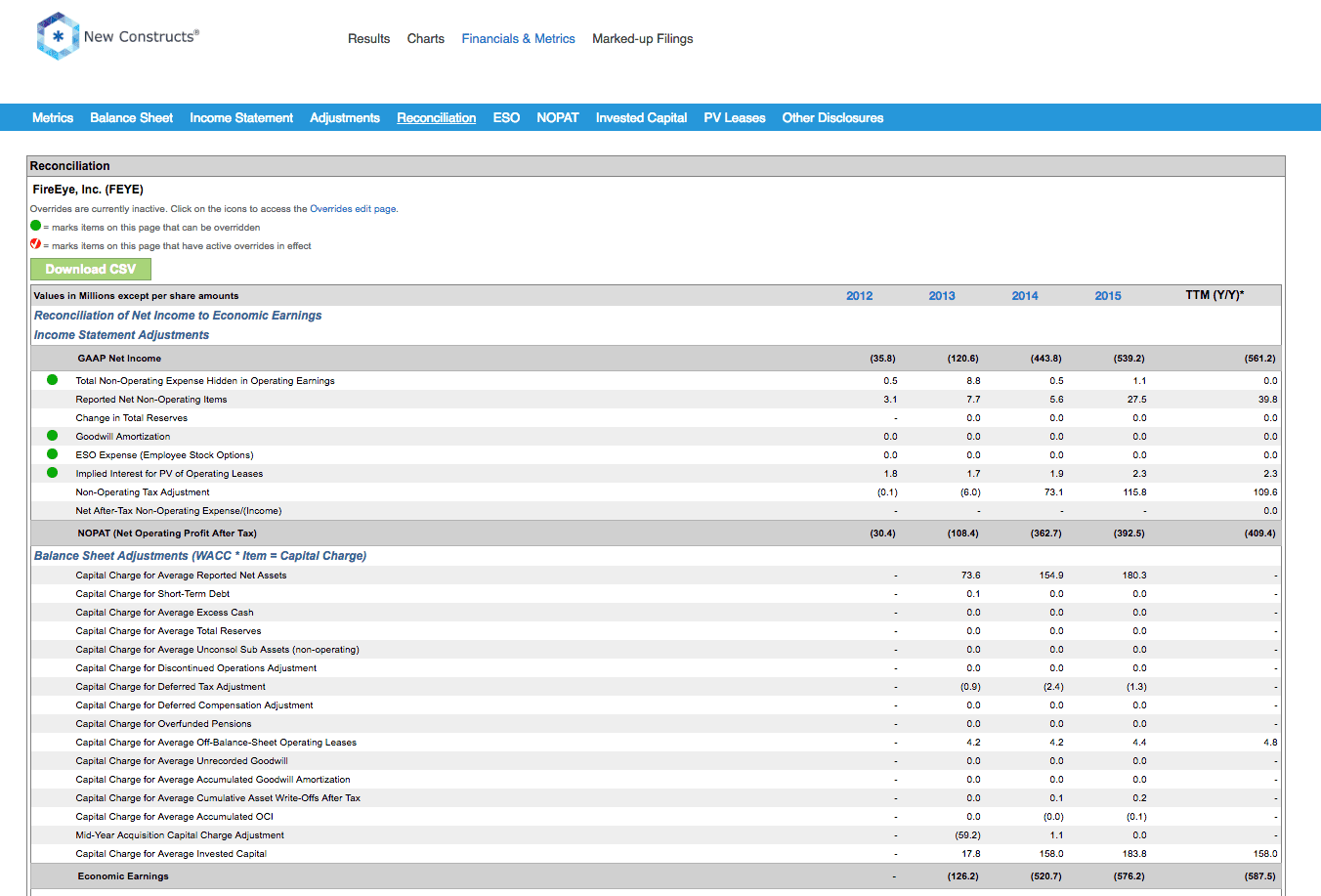
Task: Select the Reconciliation tab
Action: click(437, 117)
